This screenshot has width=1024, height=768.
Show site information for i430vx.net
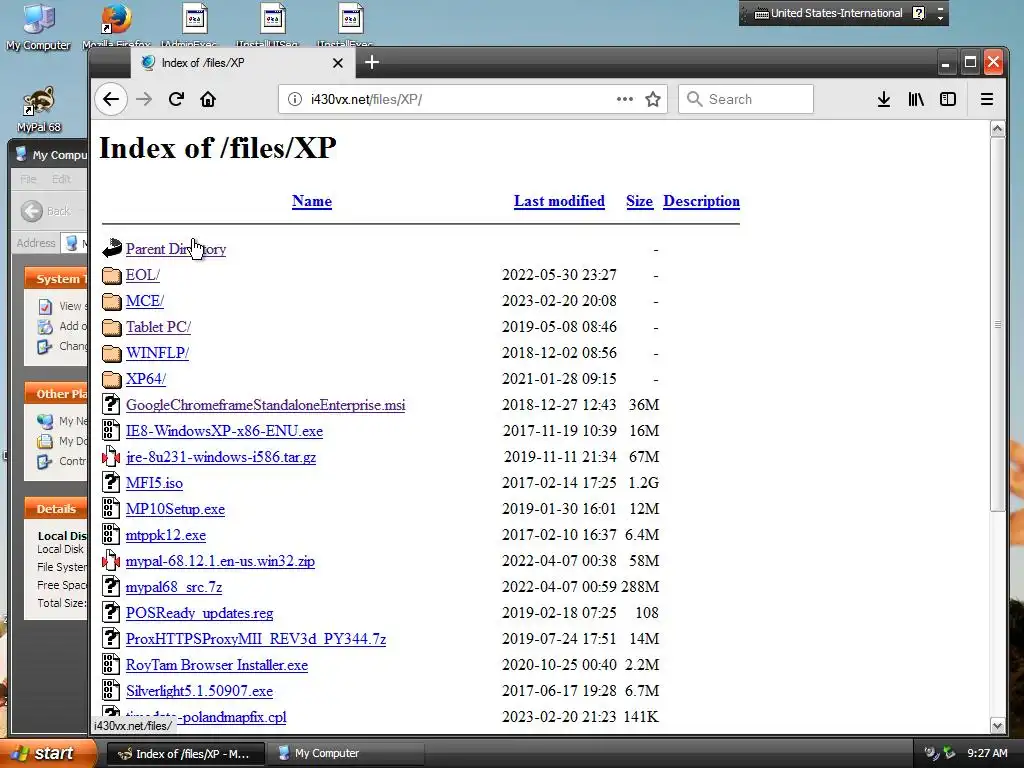point(295,99)
